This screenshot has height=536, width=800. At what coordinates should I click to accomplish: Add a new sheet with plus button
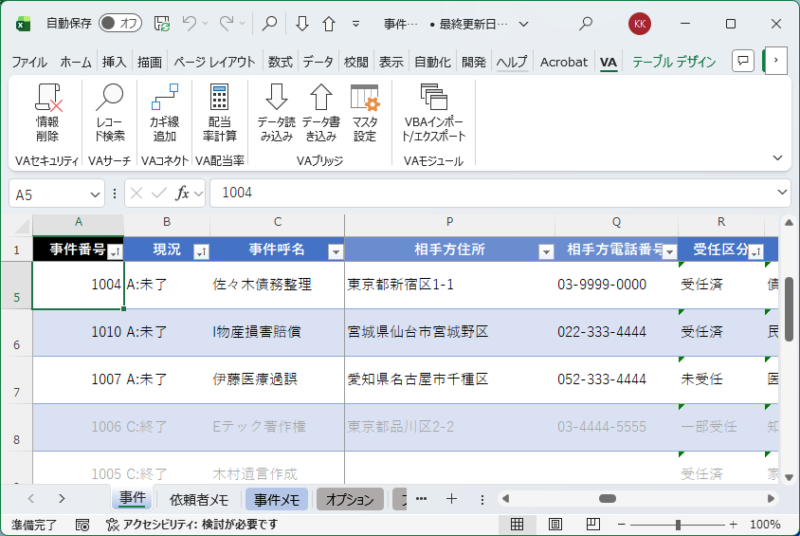pyautogui.click(x=451, y=499)
